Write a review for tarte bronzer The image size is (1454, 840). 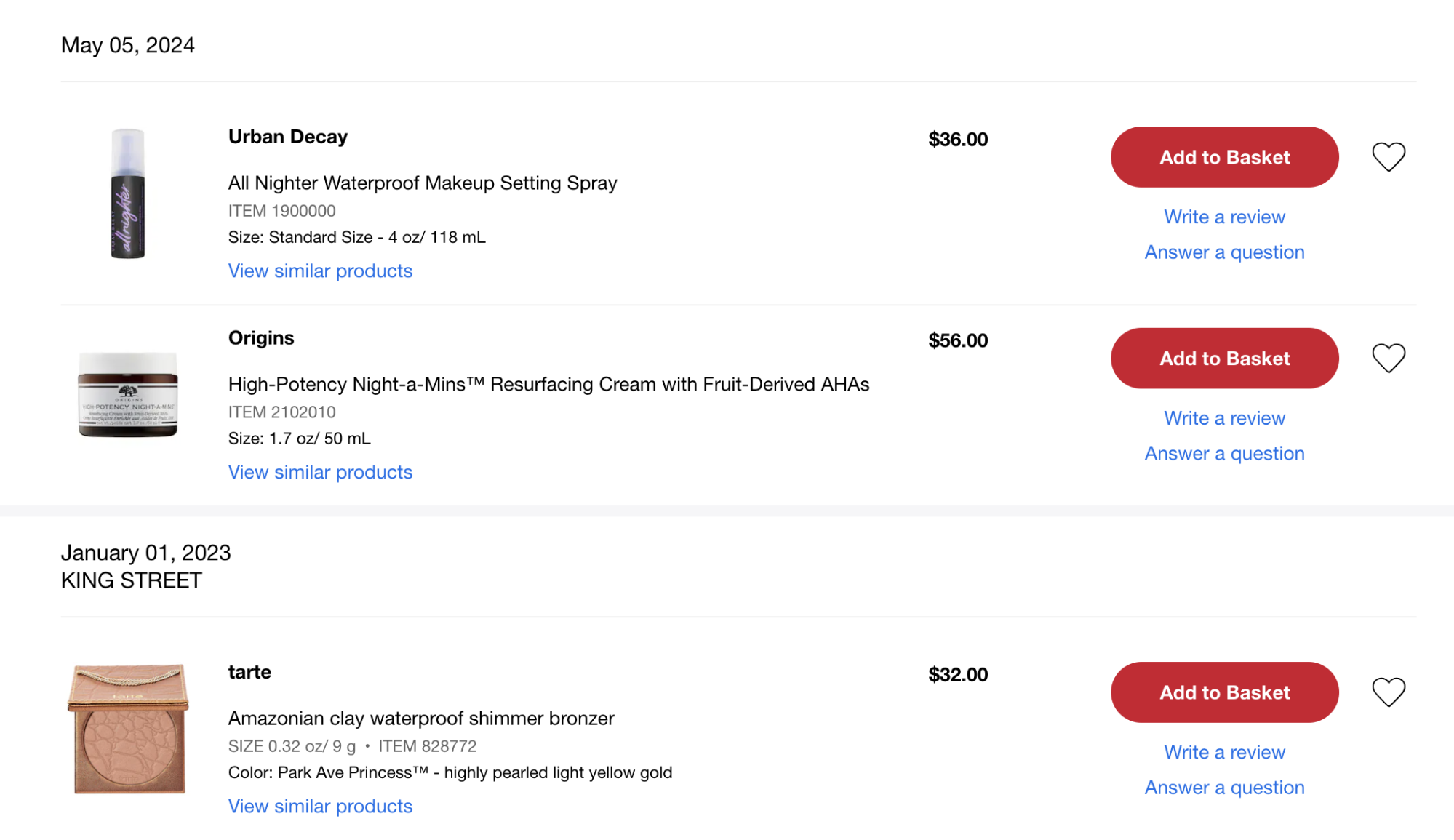point(1223,752)
